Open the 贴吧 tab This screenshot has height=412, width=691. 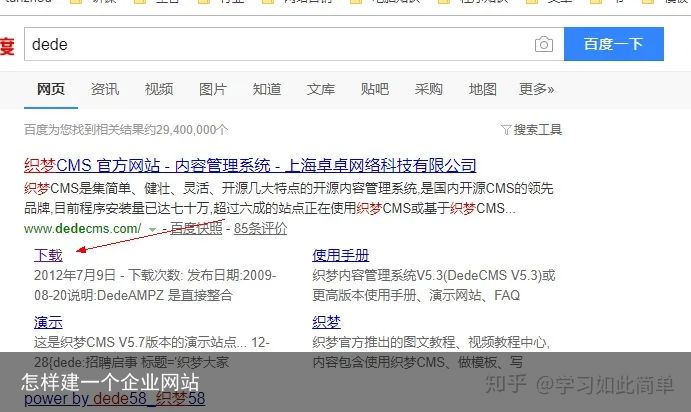pyautogui.click(x=375, y=89)
